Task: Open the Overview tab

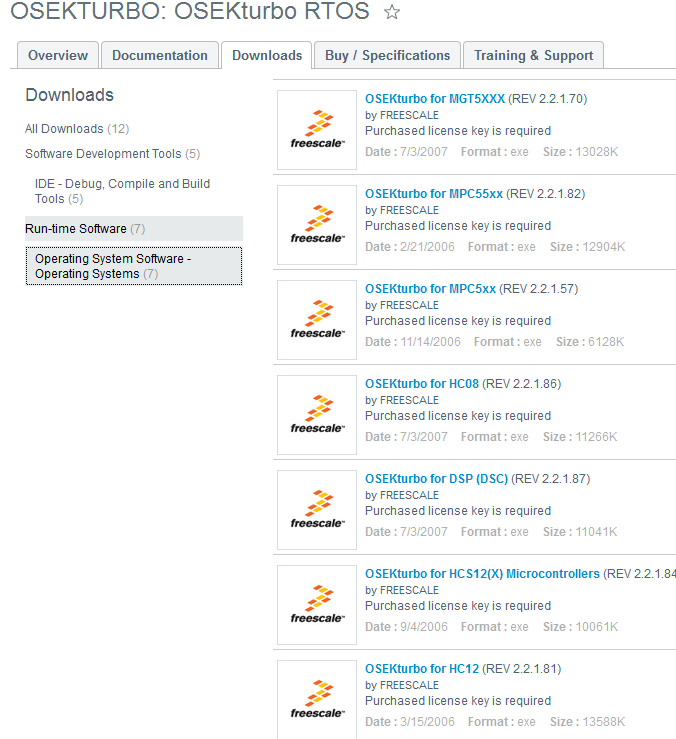Action: (x=58, y=55)
